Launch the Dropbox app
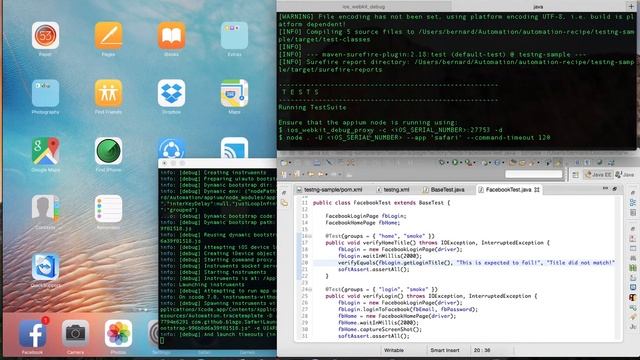640x360 pixels. (x=171, y=93)
